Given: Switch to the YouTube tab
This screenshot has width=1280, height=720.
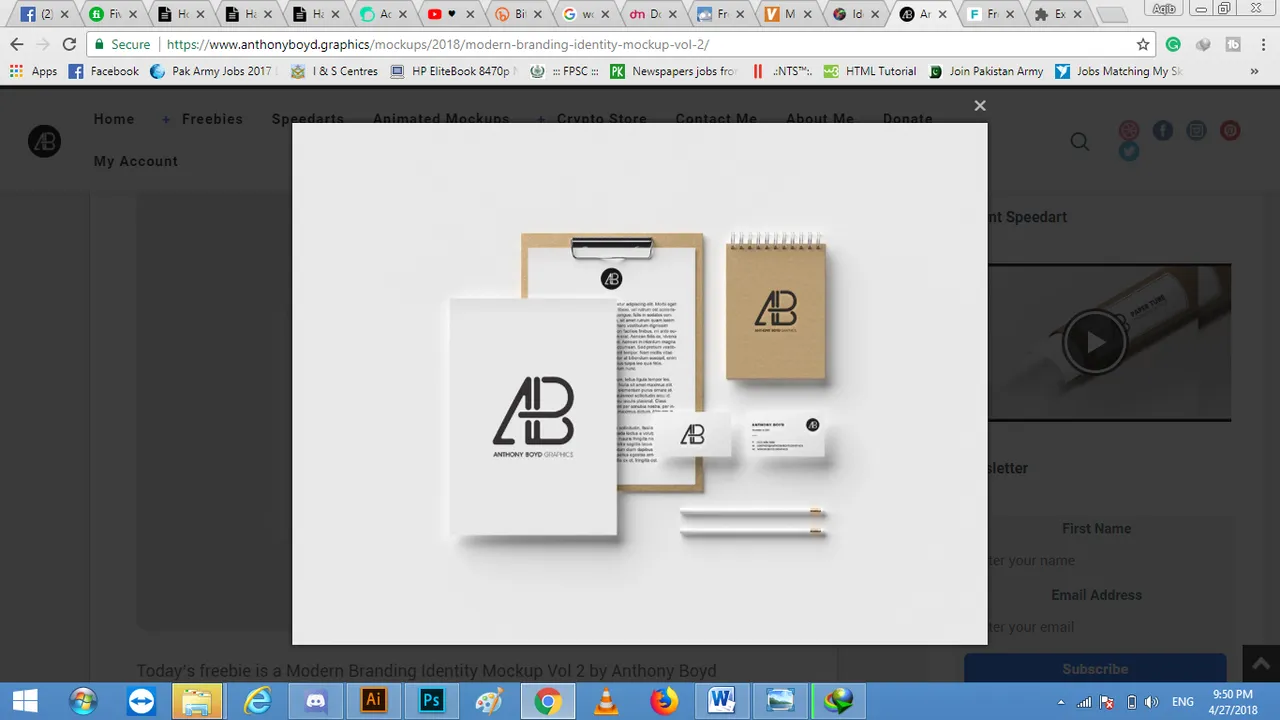Looking at the screenshot, I should (x=450, y=14).
